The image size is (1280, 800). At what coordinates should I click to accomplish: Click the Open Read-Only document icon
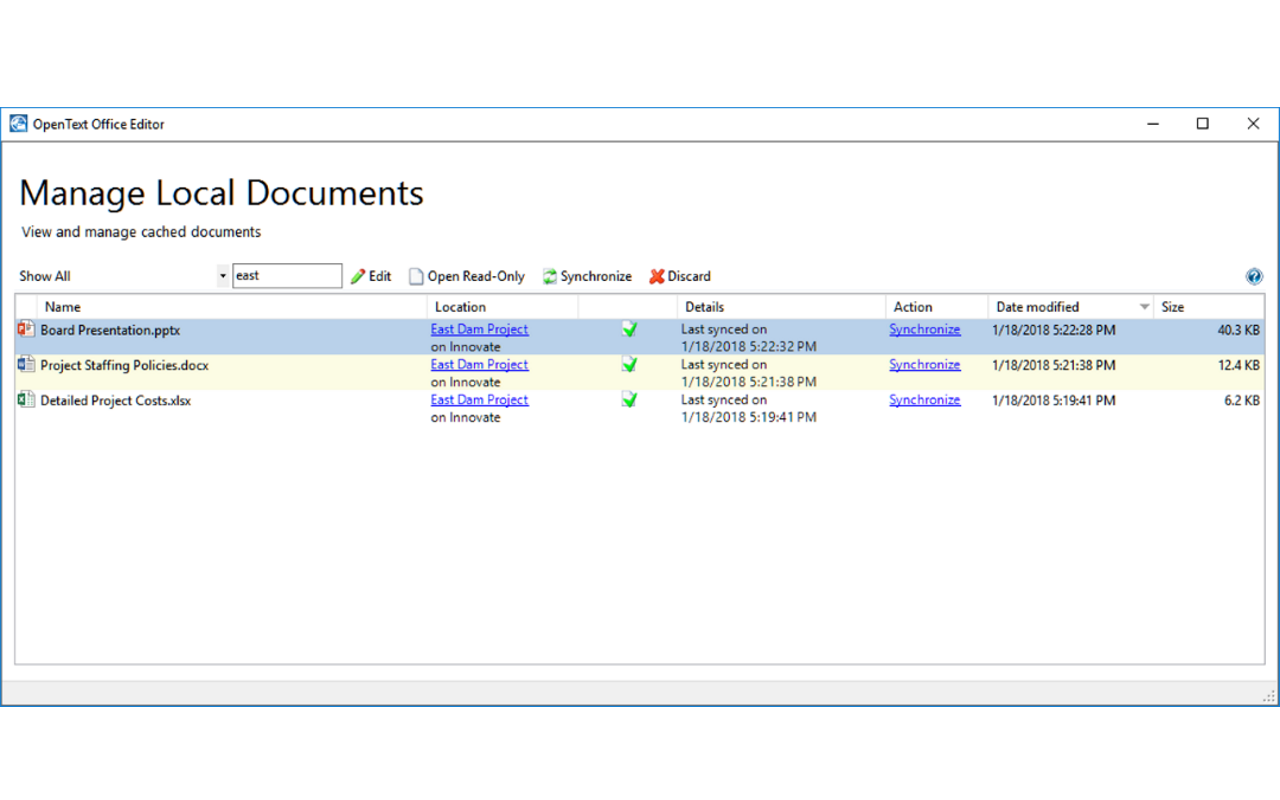414,276
